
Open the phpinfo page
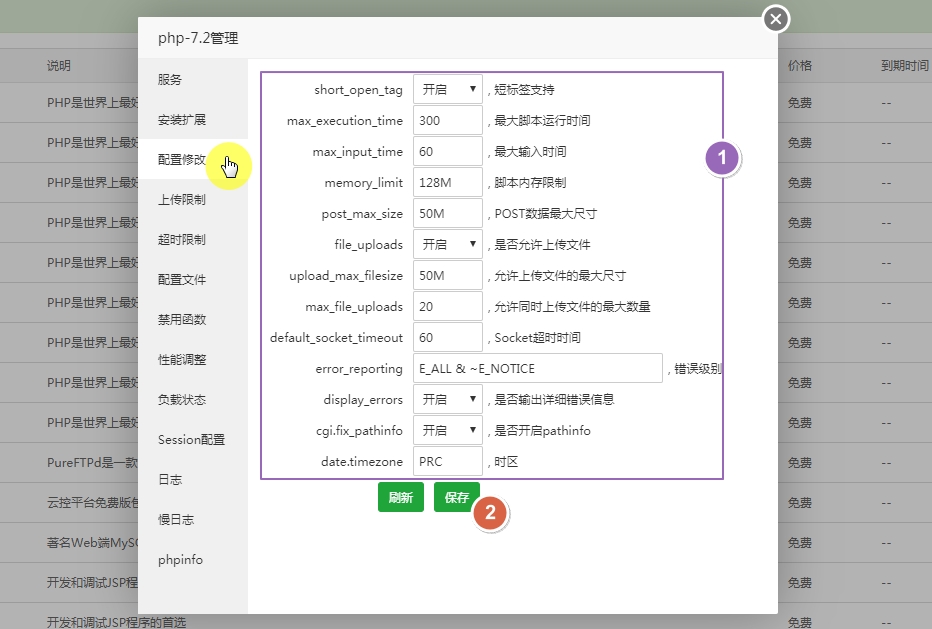click(x=179, y=559)
